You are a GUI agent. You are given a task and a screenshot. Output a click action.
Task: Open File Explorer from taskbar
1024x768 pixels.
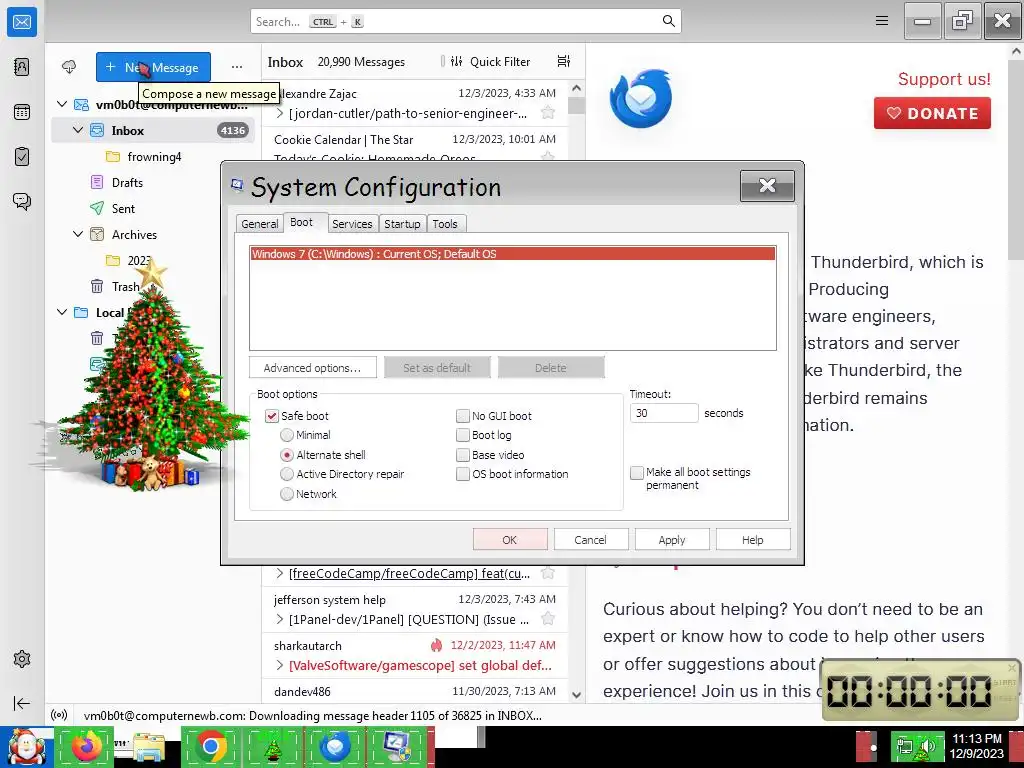(148, 748)
